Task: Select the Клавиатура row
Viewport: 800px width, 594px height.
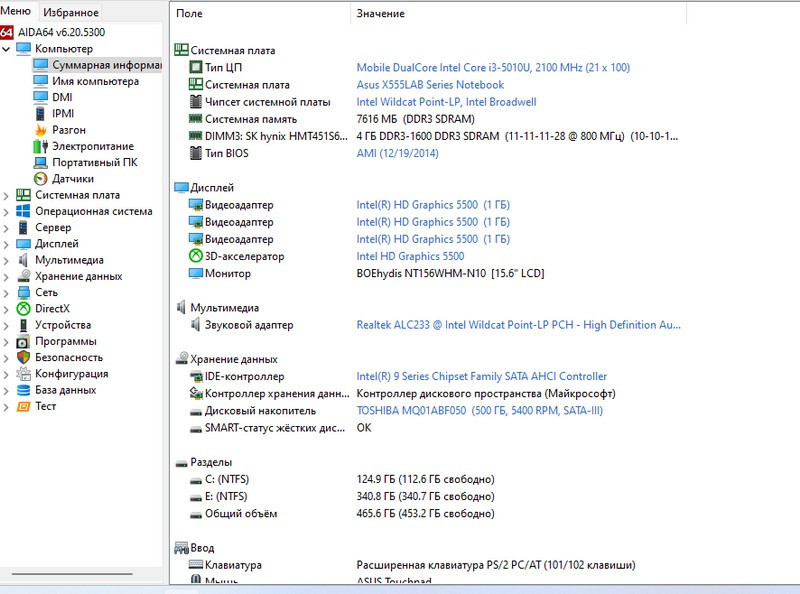Action: 429,565
